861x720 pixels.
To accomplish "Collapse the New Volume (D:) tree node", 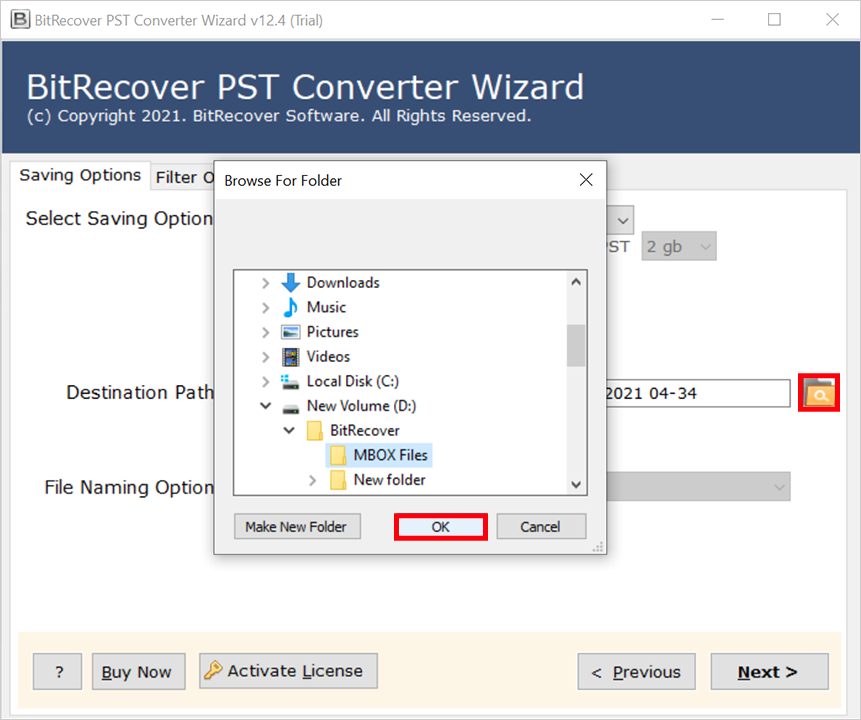I will tap(265, 406).
